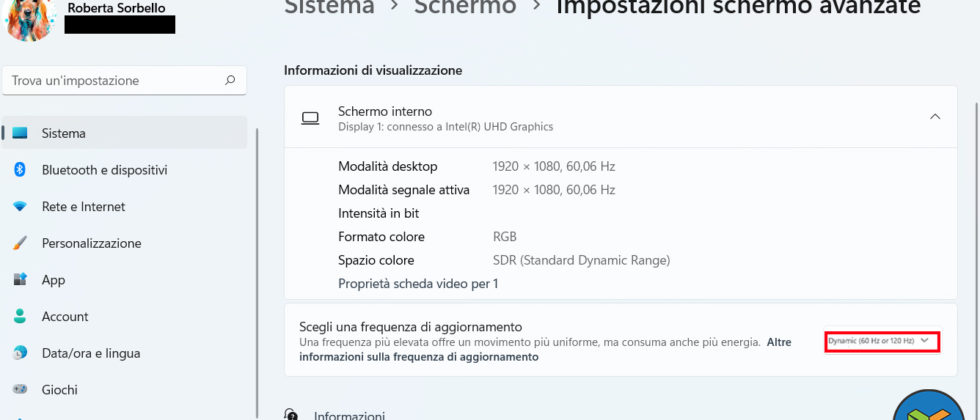Click the Schermo interno laptop icon

click(310, 118)
